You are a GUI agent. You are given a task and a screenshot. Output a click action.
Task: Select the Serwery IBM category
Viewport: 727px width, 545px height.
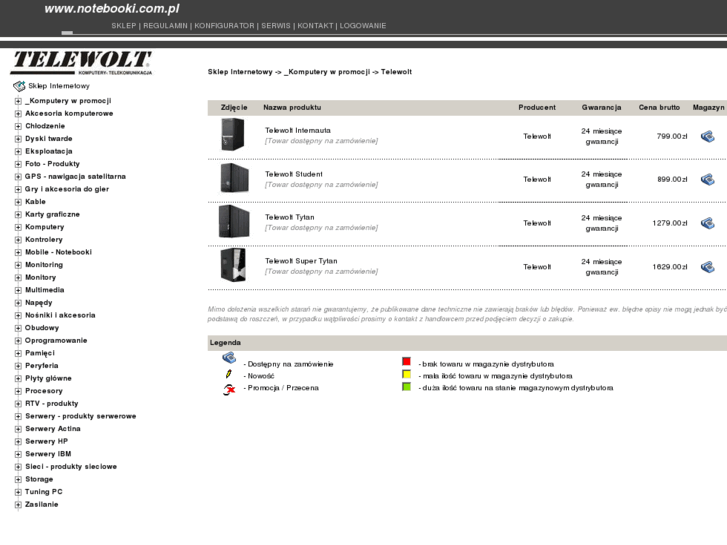coord(48,454)
